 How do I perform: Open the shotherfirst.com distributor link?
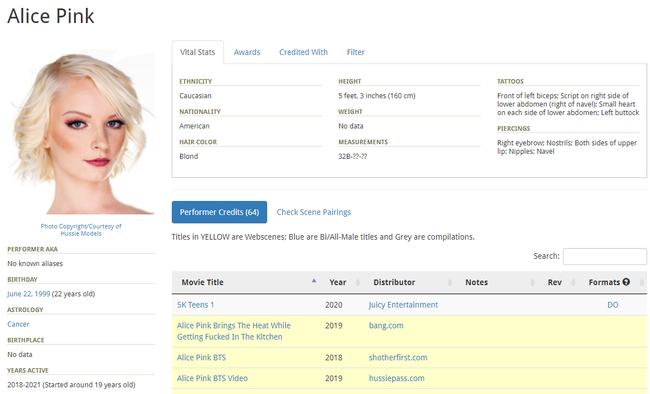[398, 358]
